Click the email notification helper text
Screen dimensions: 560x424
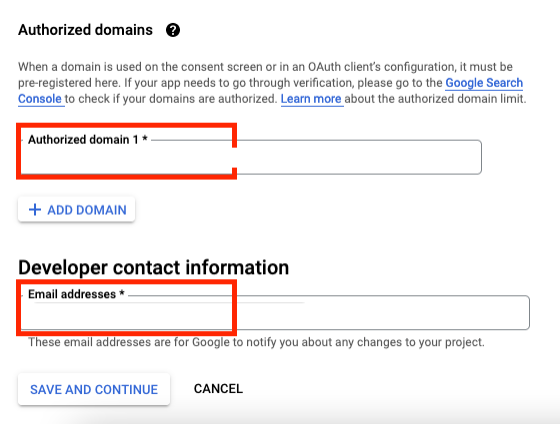click(256, 342)
